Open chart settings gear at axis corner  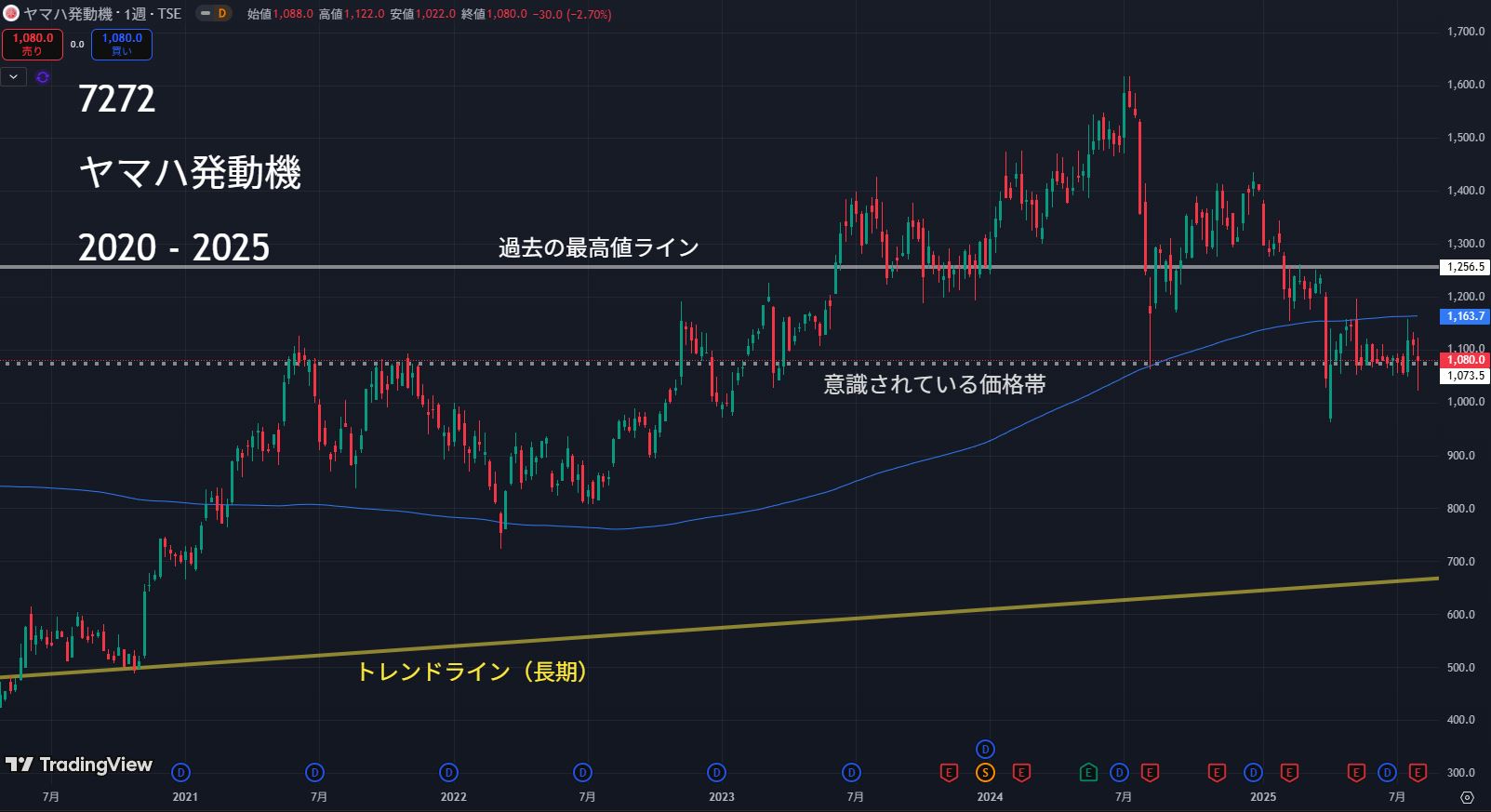[x=1467, y=797]
